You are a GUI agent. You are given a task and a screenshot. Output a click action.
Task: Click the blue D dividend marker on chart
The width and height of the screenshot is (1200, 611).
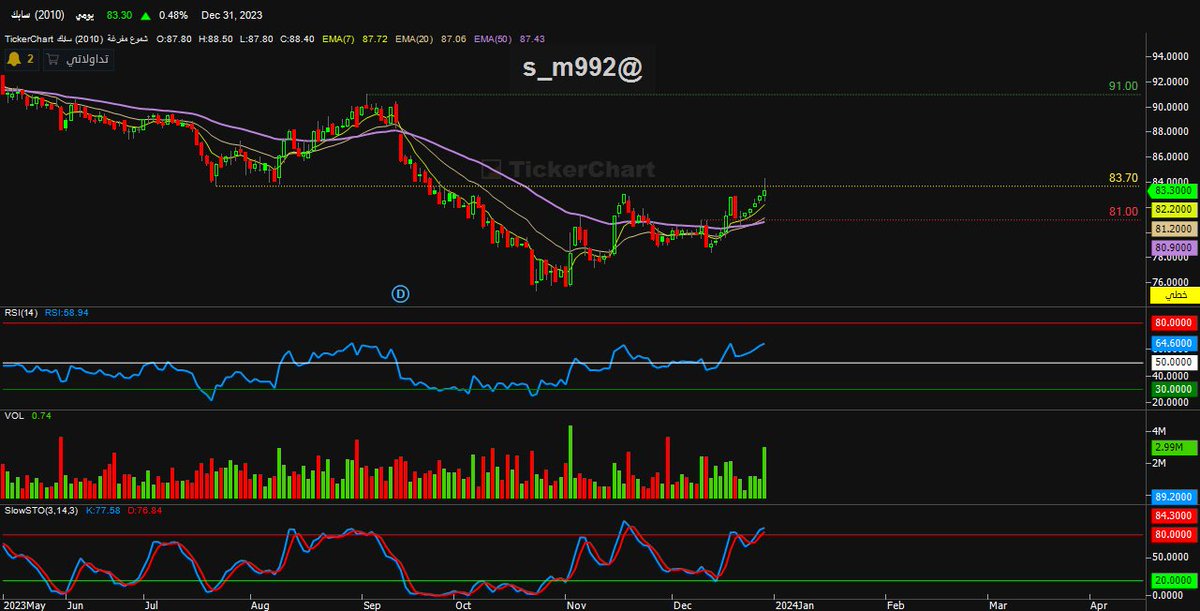[400, 293]
